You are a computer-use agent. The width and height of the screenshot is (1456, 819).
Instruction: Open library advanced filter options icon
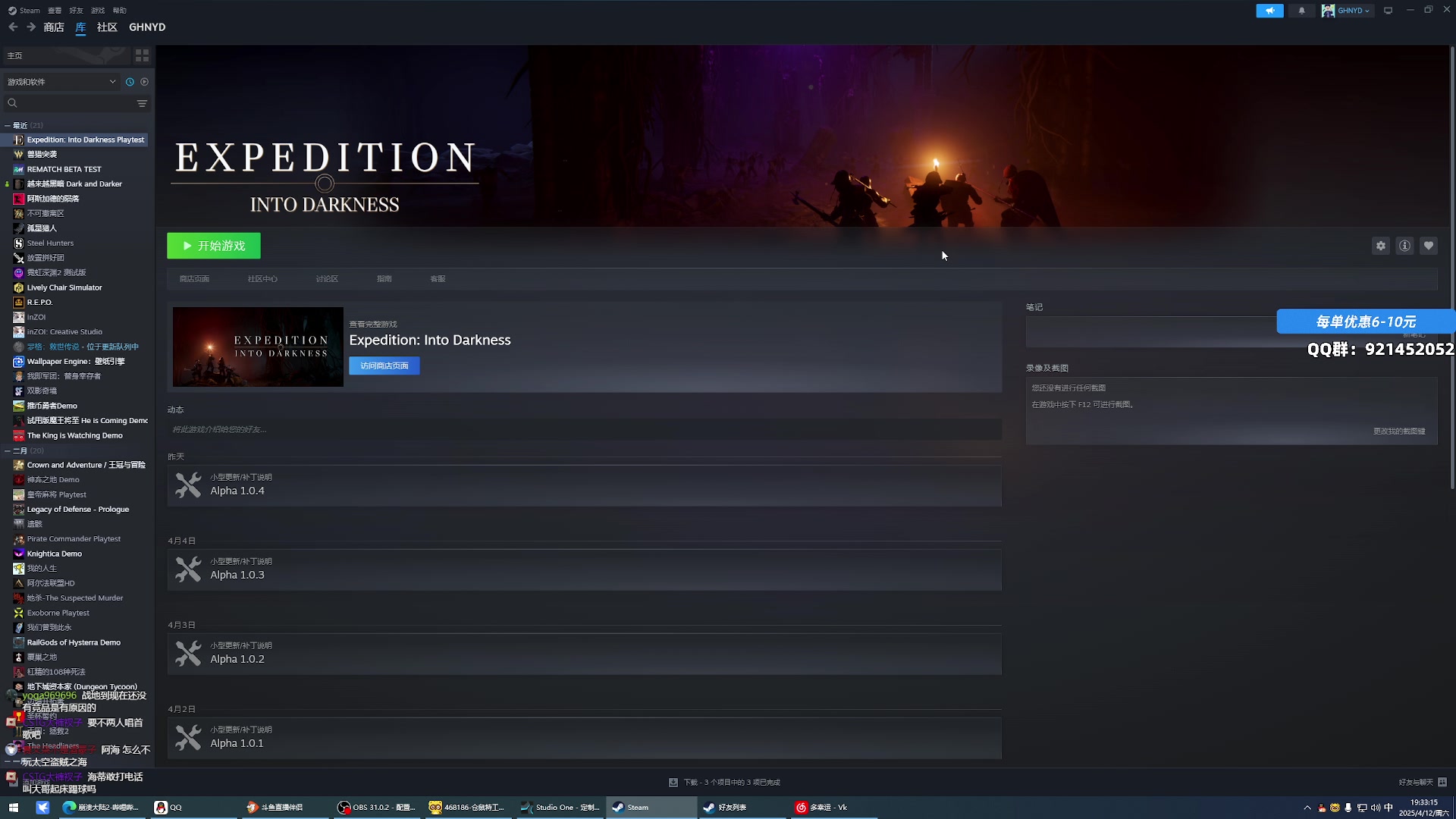click(x=142, y=103)
